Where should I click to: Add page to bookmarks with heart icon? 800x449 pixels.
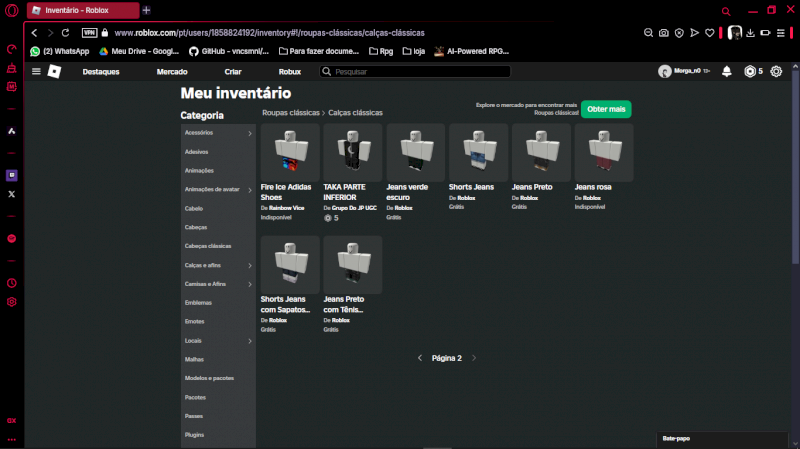pyautogui.click(x=710, y=33)
